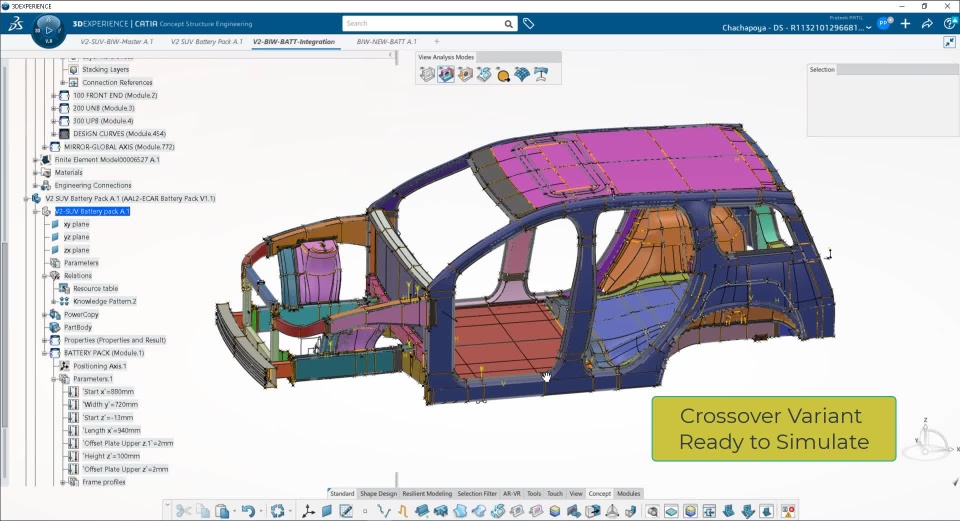
Task: Toggle the first gray body analysis mode
Action: pyautogui.click(x=427, y=75)
